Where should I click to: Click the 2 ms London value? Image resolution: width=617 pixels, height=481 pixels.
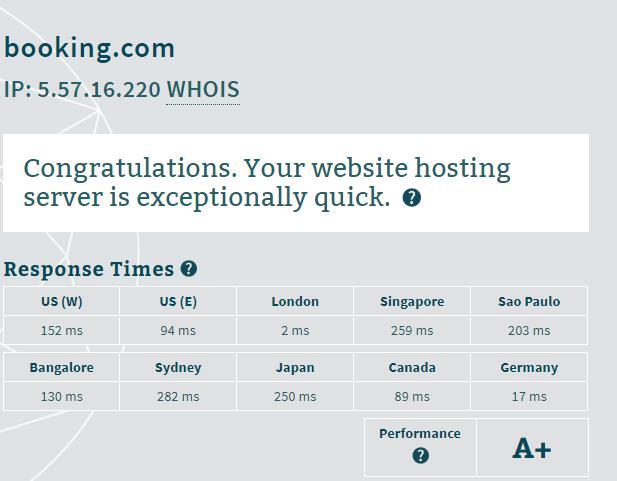tap(295, 331)
